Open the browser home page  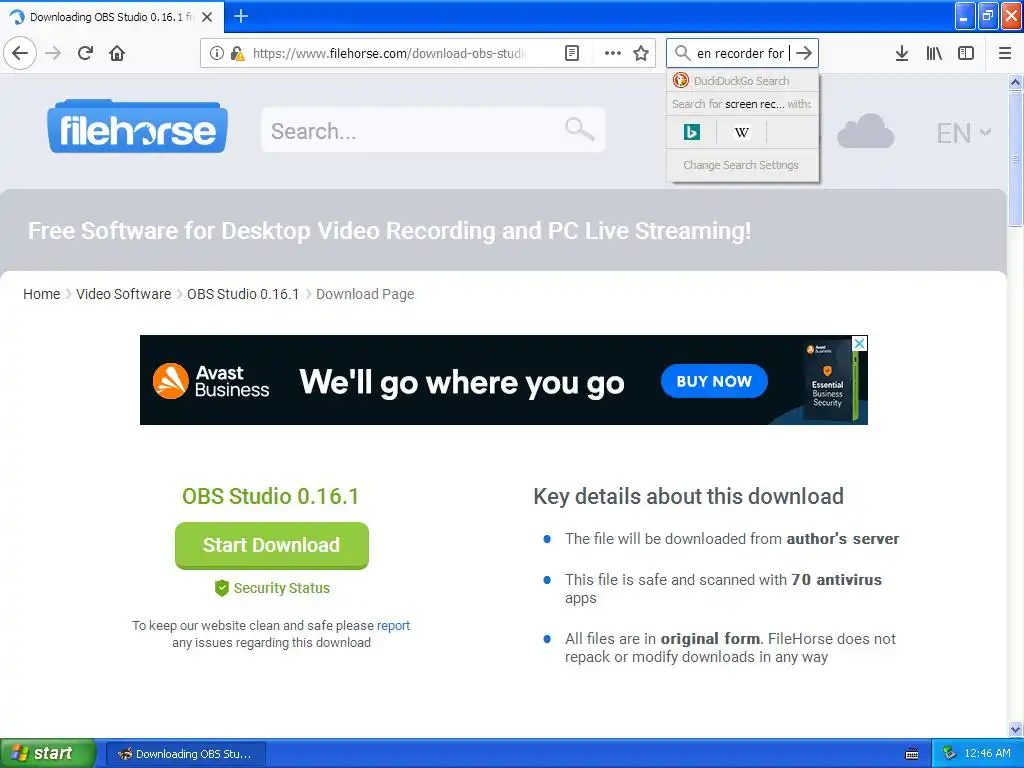coord(117,53)
